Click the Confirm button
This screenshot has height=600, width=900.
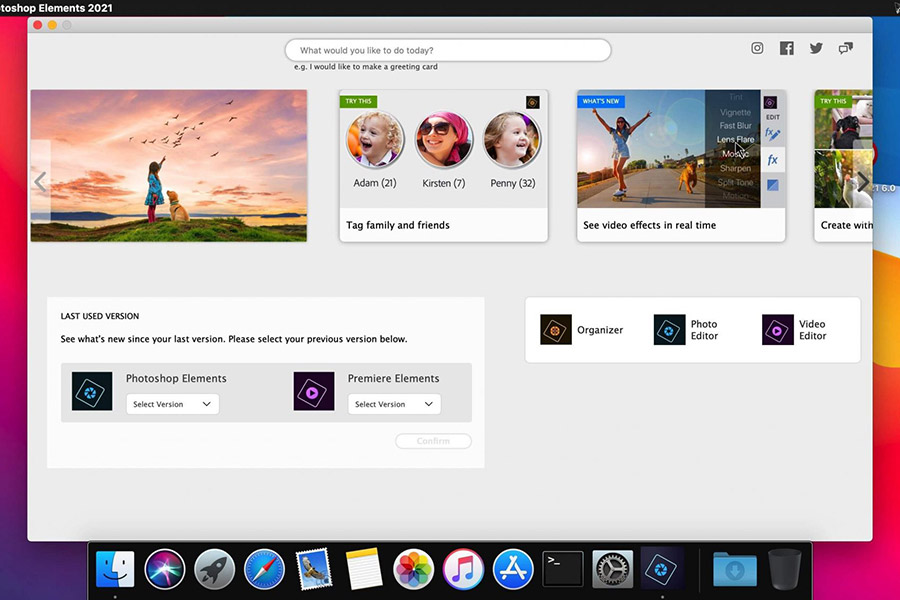[433, 441]
